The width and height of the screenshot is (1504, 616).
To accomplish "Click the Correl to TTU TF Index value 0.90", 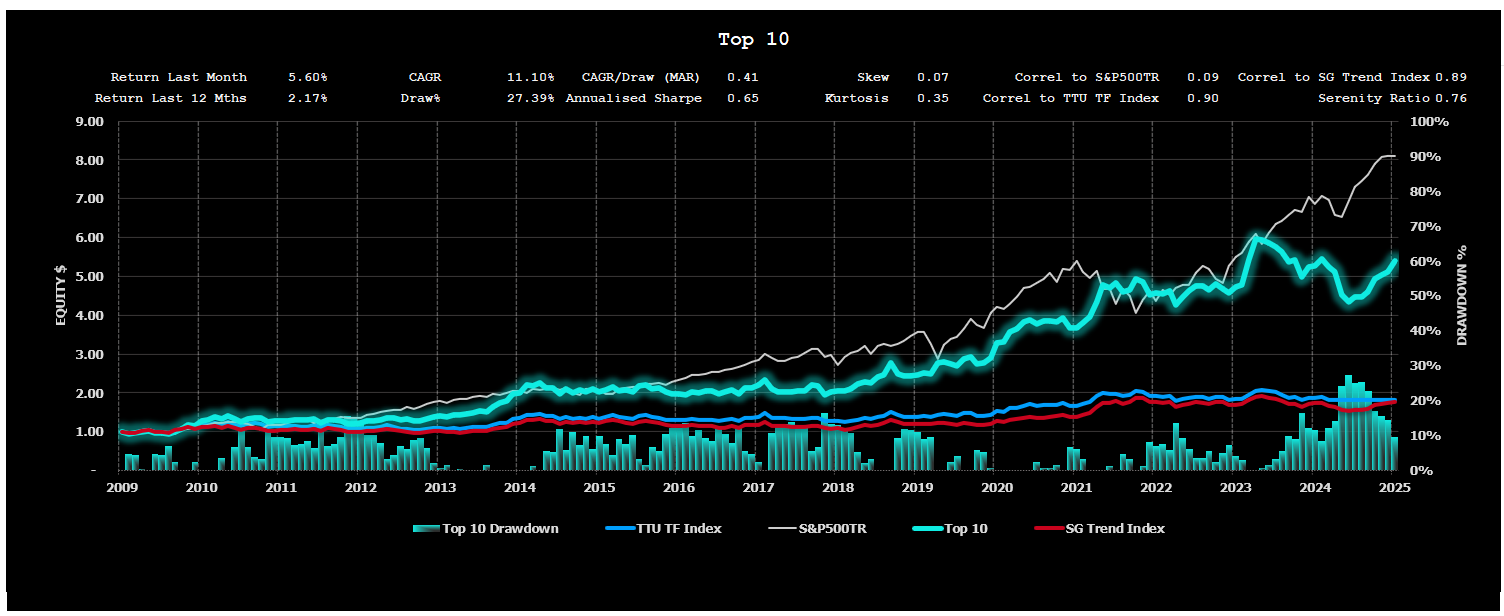I will (x=1202, y=98).
